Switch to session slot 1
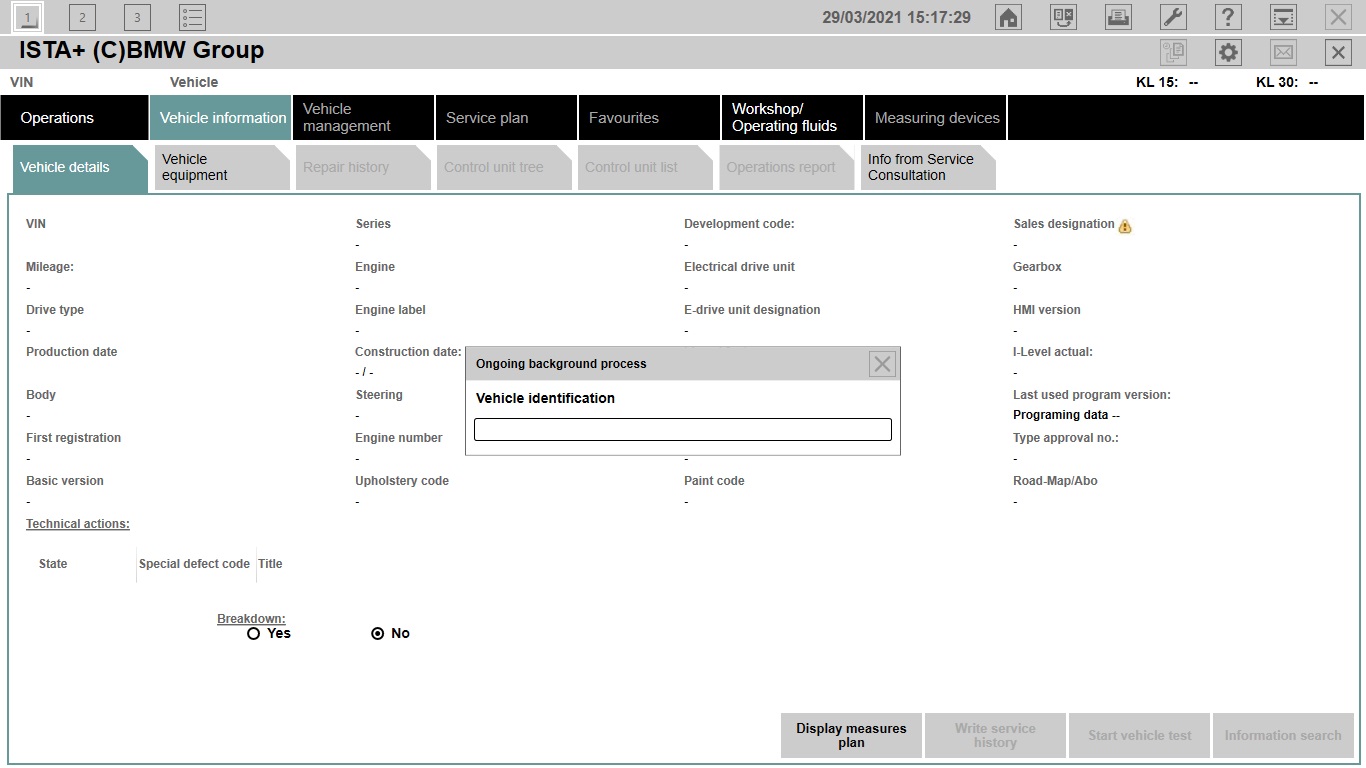 [x=28, y=17]
